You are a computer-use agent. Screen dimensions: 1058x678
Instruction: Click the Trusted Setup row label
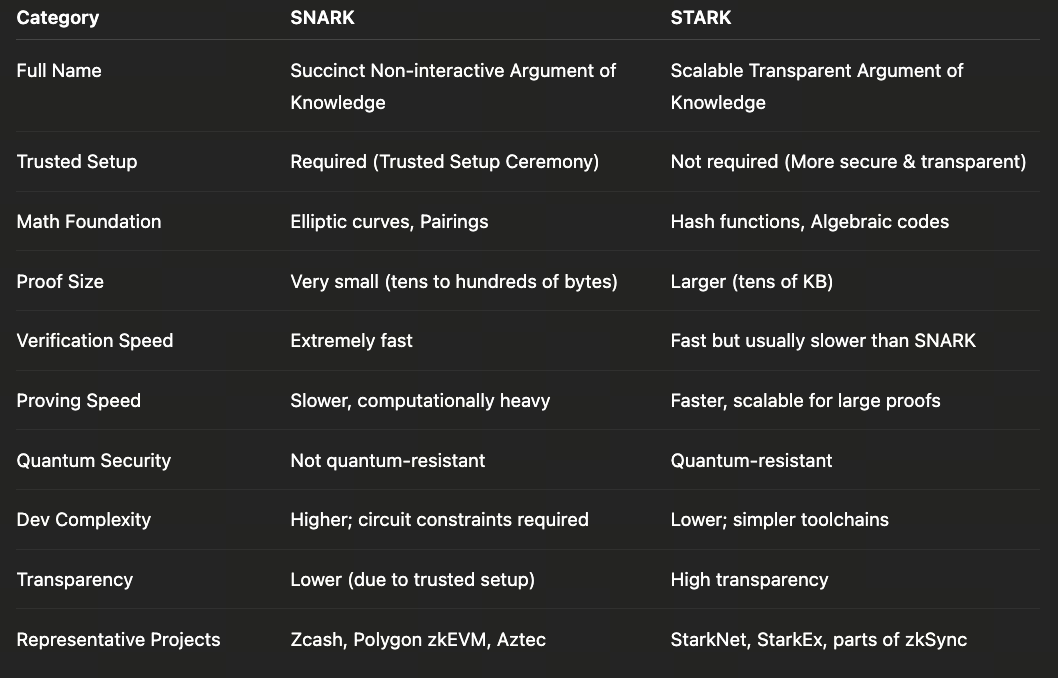[77, 161]
